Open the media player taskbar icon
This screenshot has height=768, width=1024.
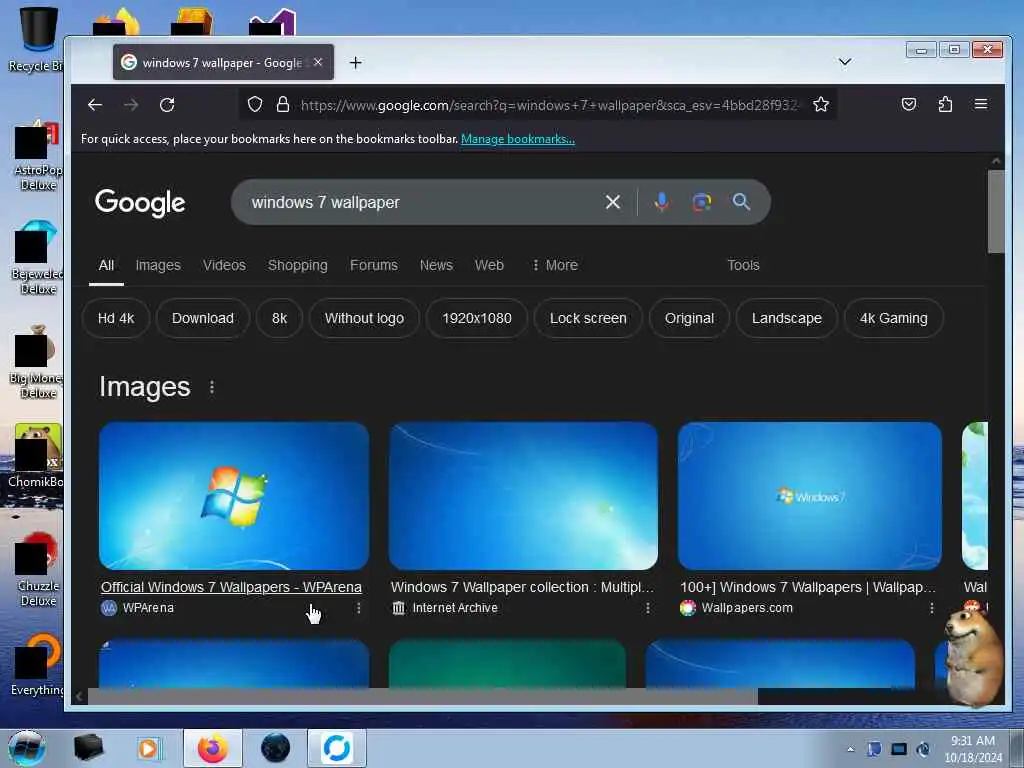click(x=149, y=748)
